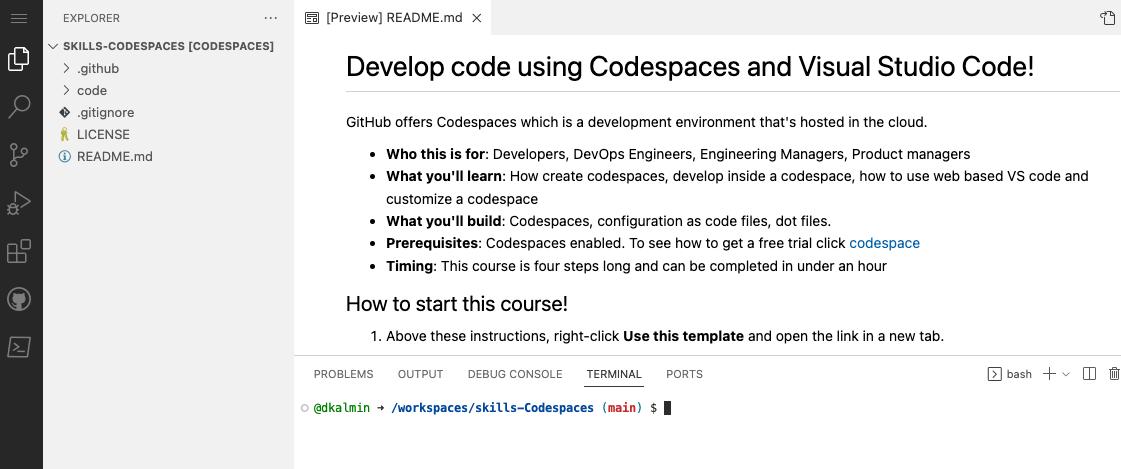Switch to the PROBLEMS tab
This screenshot has width=1121, height=469.
pyautogui.click(x=343, y=374)
